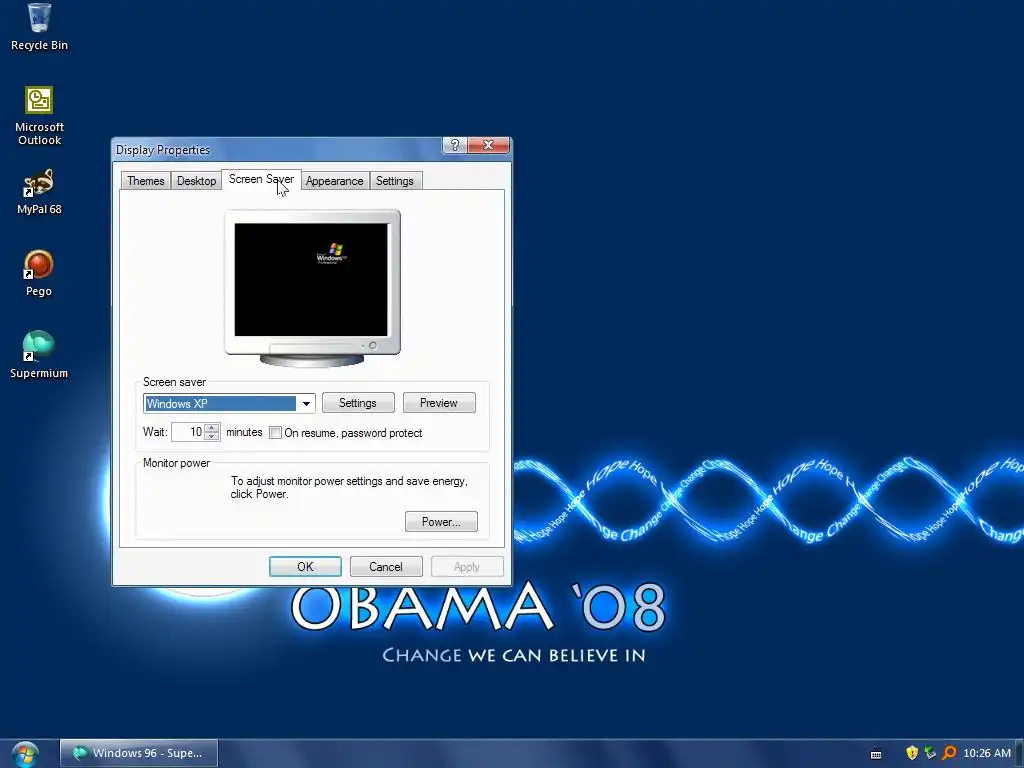Click the yellow security shield tray icon
Image resolution: width=1024 pixels, height=768 pixels.
coord(912,753)
